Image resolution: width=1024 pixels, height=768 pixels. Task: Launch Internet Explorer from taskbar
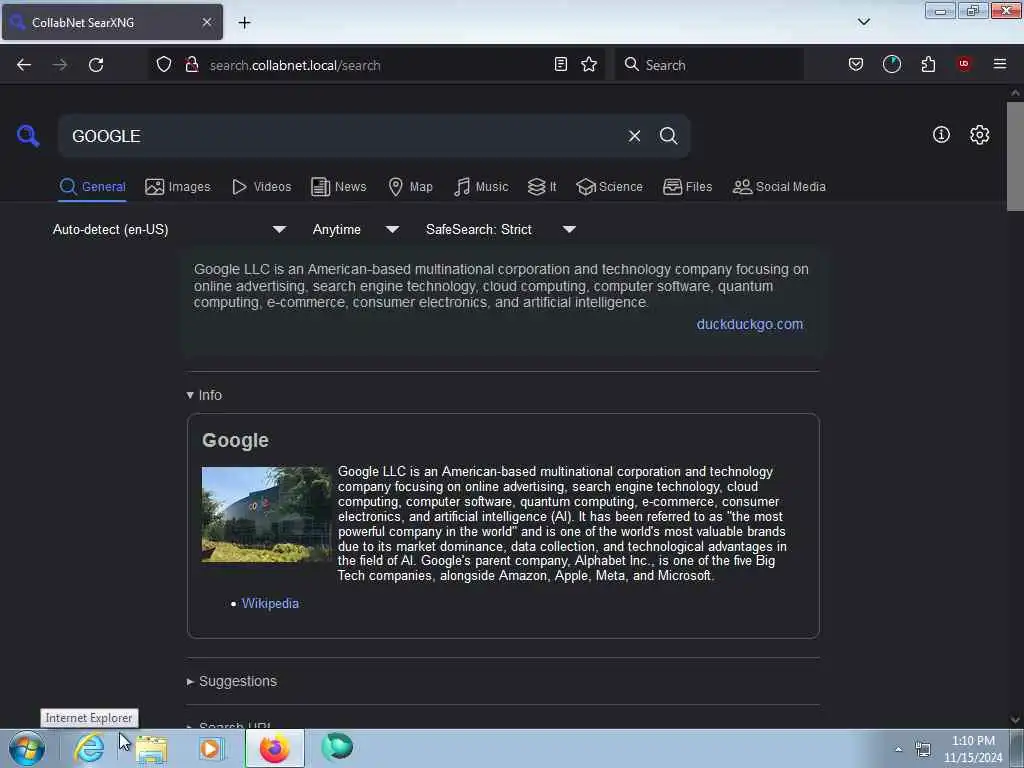pyautogui.click(x=89, y=748)
